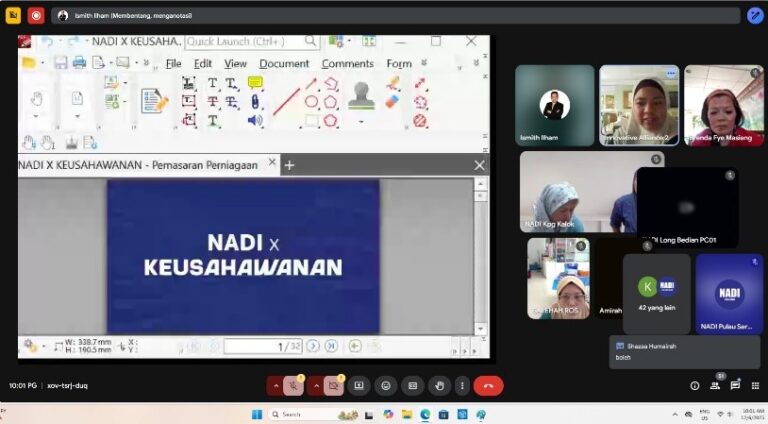Expand more menus chevron after Form
Screen dimensions: 768x424
(424, 63)
